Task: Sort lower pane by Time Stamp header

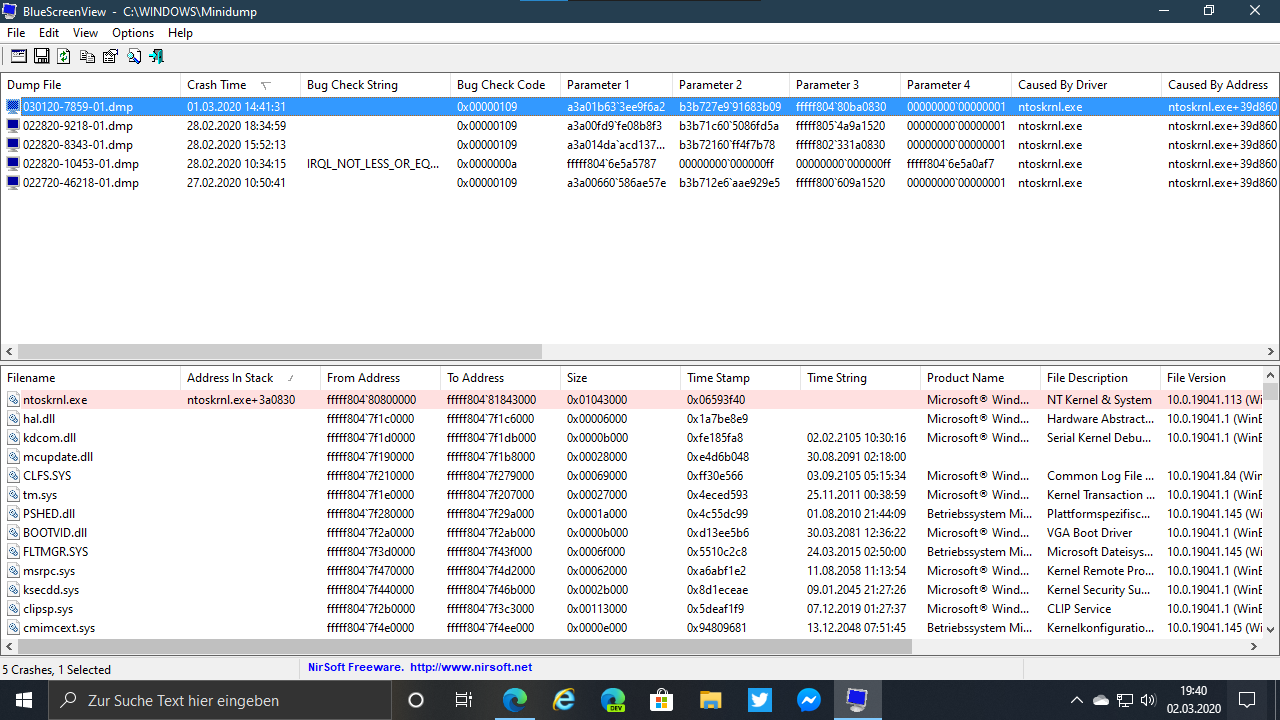Action: pyautogui.click(x=740, y=378)
